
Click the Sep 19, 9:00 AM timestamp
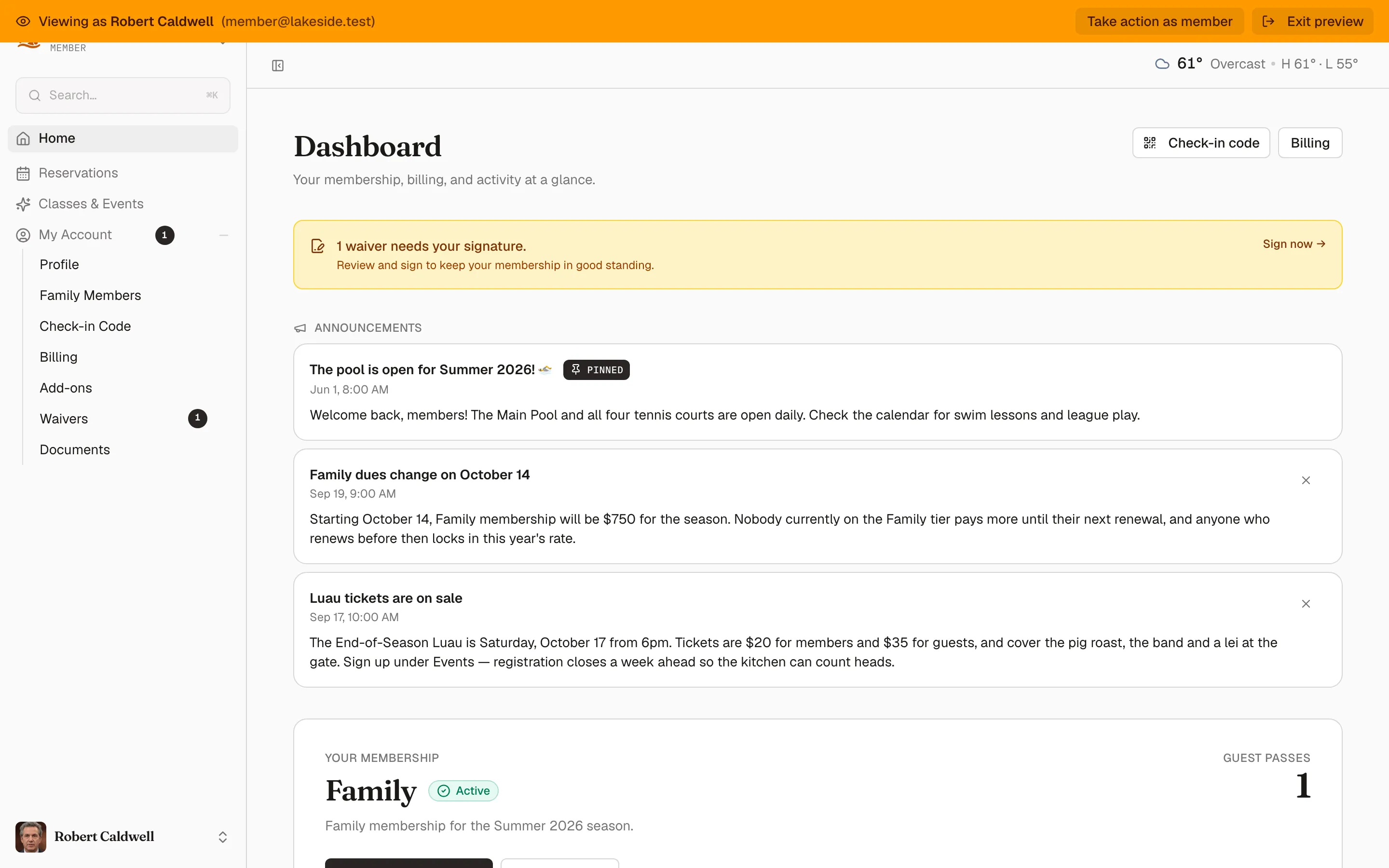353,494
